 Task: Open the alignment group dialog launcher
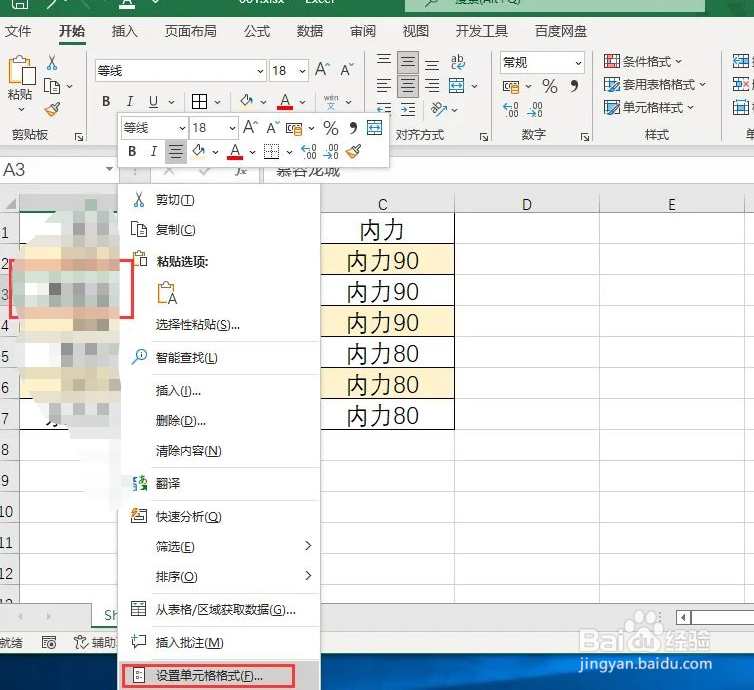click(x=484, y=137)
